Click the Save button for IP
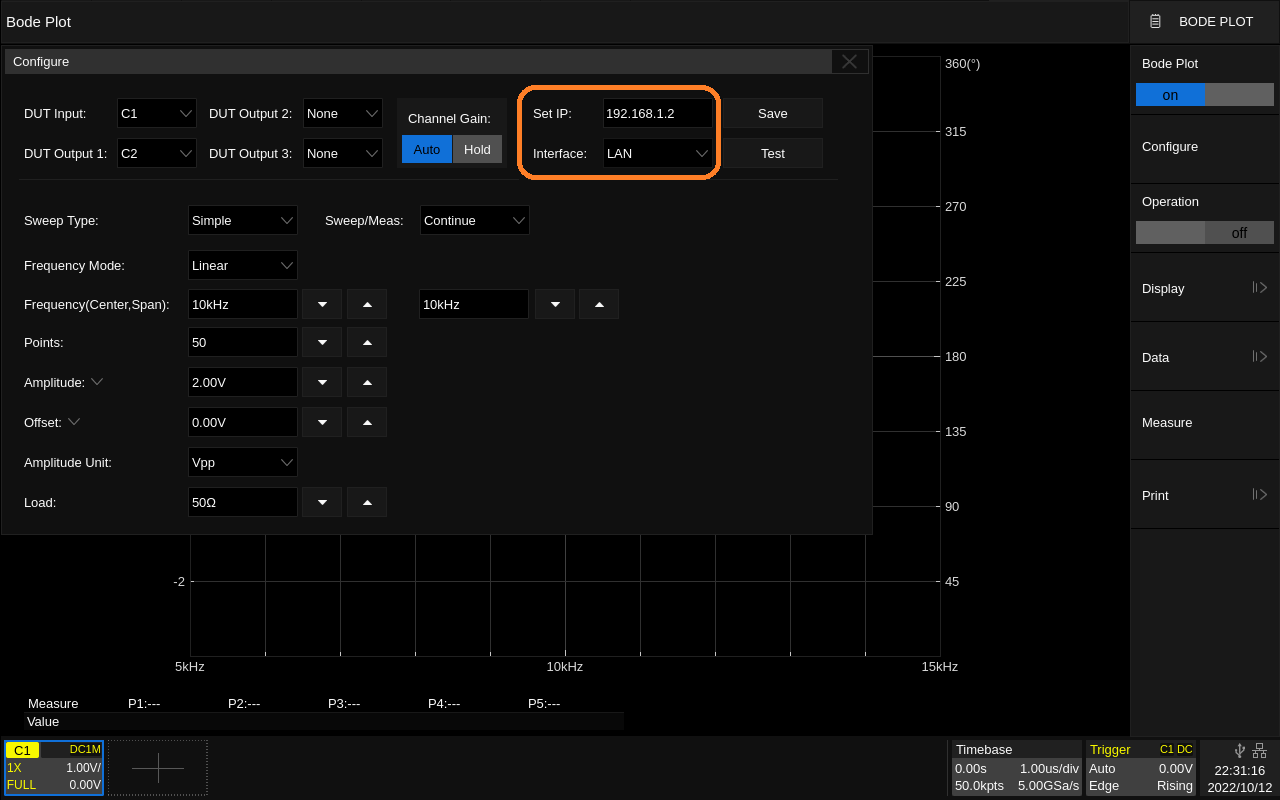Screen dimensions: 1280x800 point(772,114)
